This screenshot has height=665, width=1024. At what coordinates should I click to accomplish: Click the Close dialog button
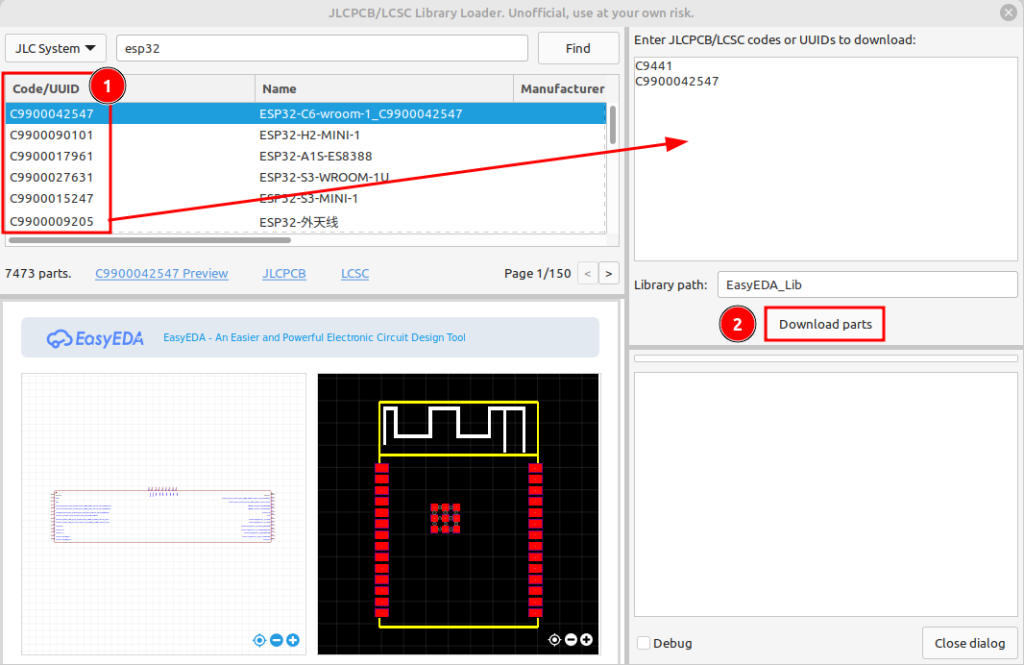tap(970, 643)
